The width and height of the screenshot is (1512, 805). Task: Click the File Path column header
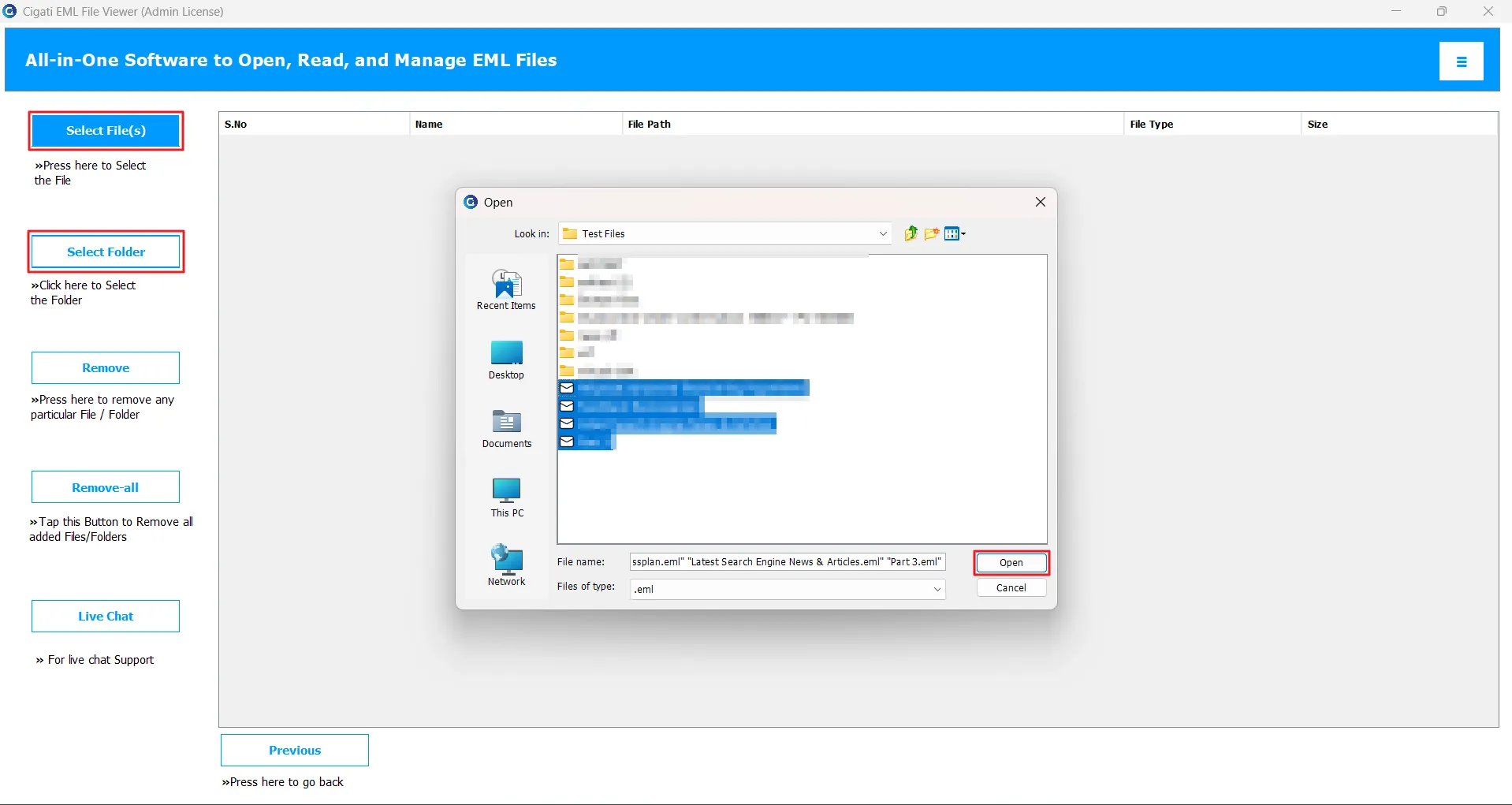click(x=873, y=124)
